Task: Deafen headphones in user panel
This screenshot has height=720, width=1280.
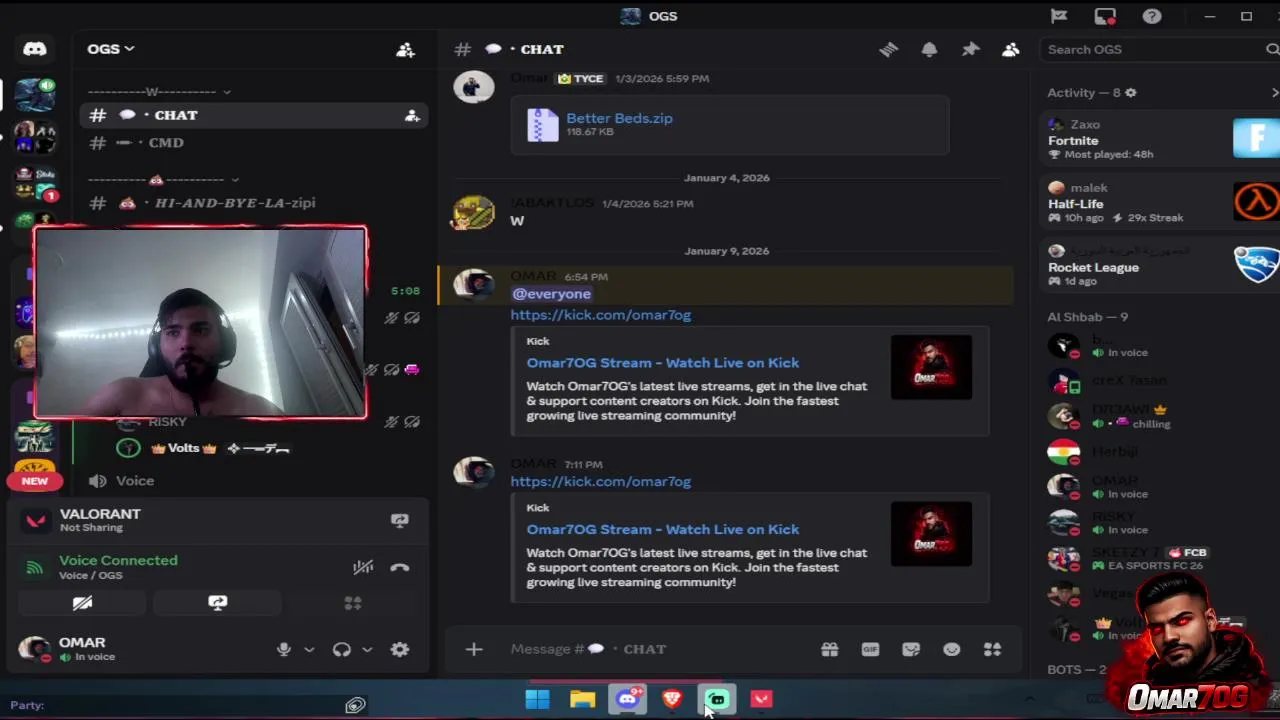Action: point(342,649)
